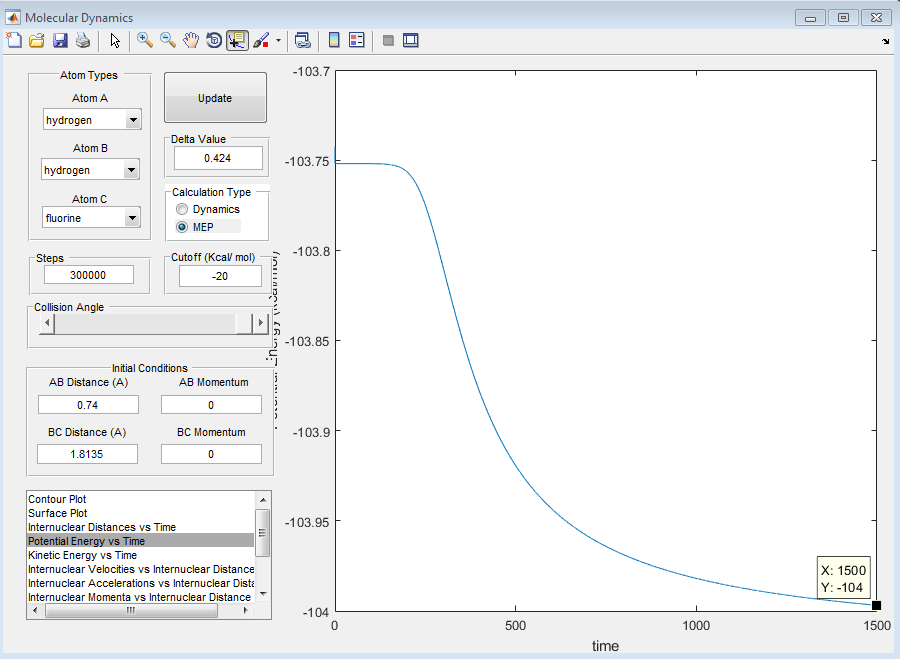900x659 pixels.
Task: Show plot tools and dock figure icon
Action: tap(410, 40)
